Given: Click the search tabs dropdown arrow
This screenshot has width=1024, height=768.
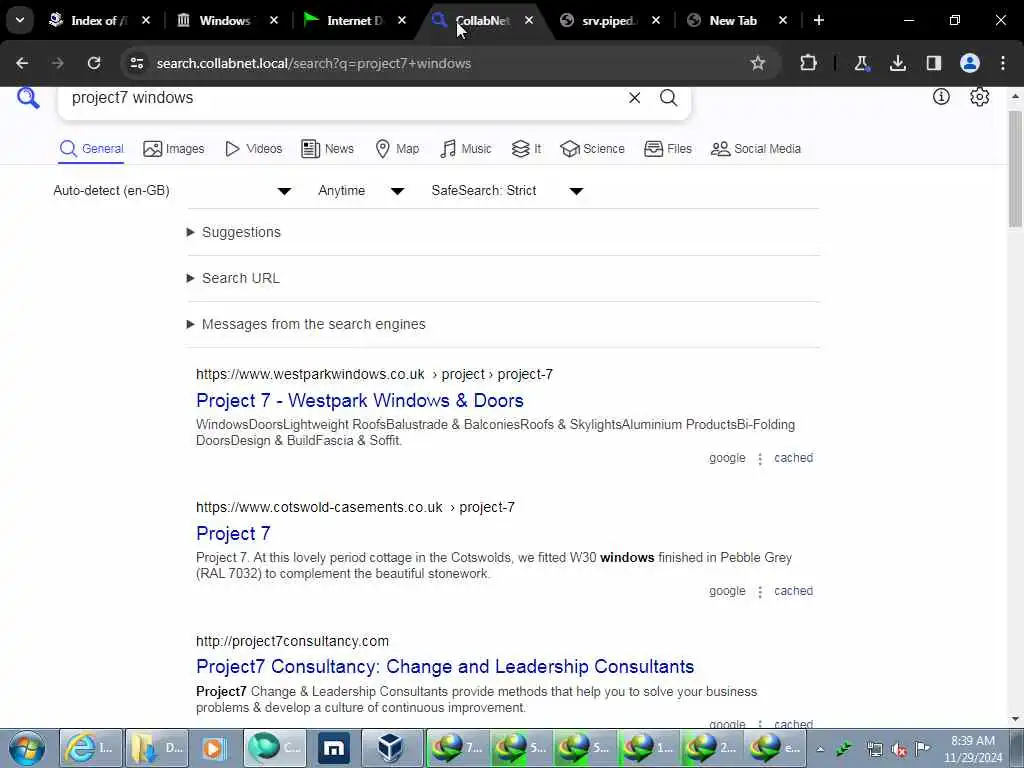Looking at the screenshot, I should 20,20.
